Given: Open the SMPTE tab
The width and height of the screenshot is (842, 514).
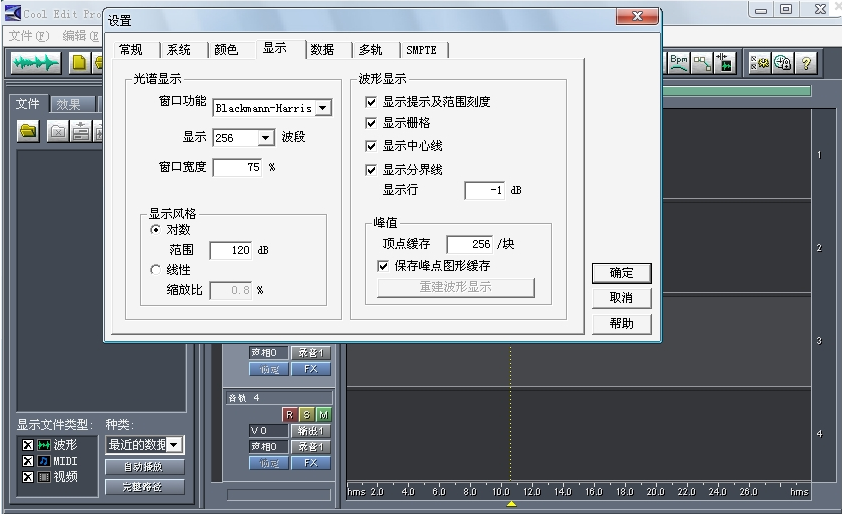Looking at the screenshot, I should (x=422, y=50).
